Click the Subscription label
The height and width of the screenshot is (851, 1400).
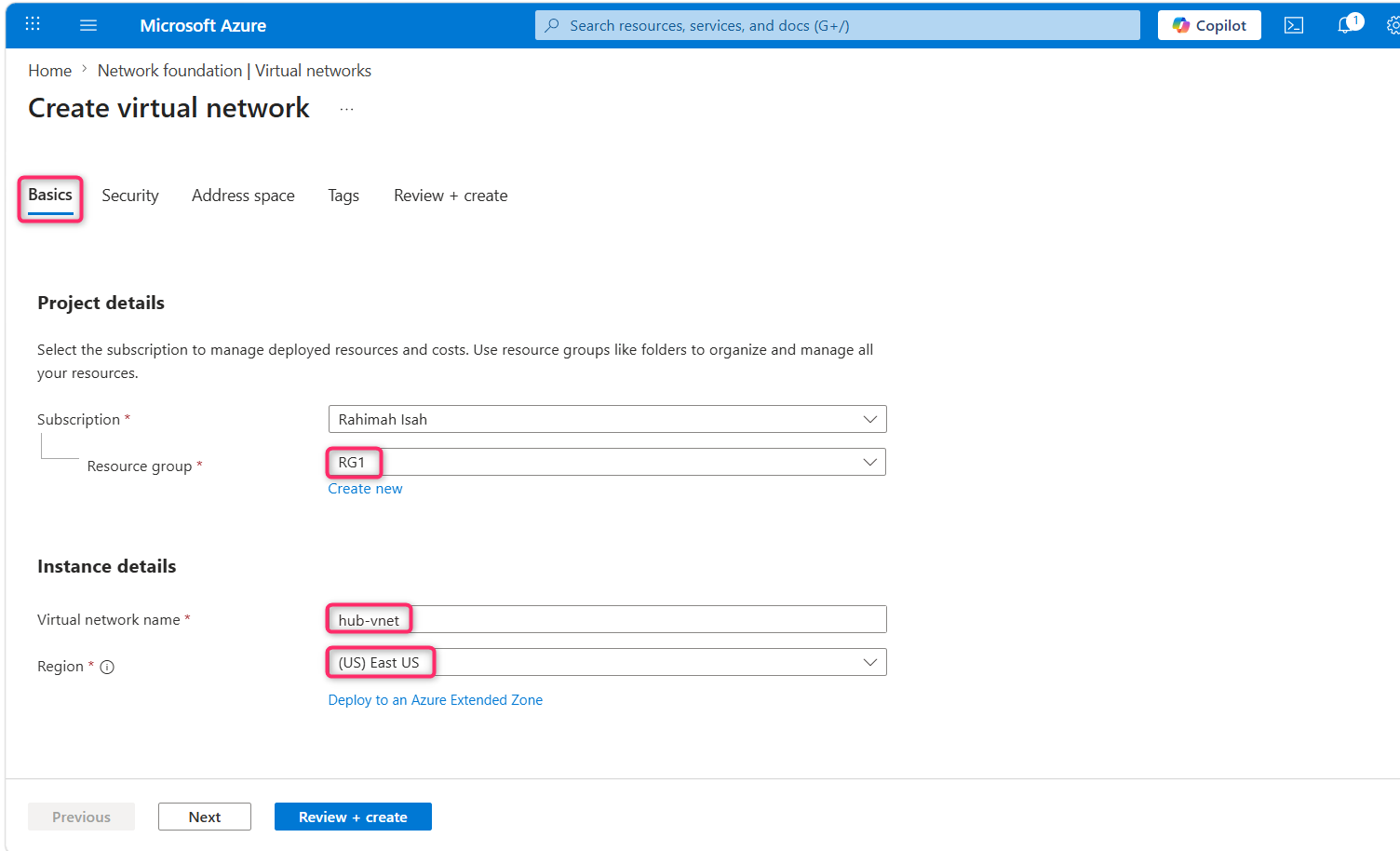coord(78,420)
